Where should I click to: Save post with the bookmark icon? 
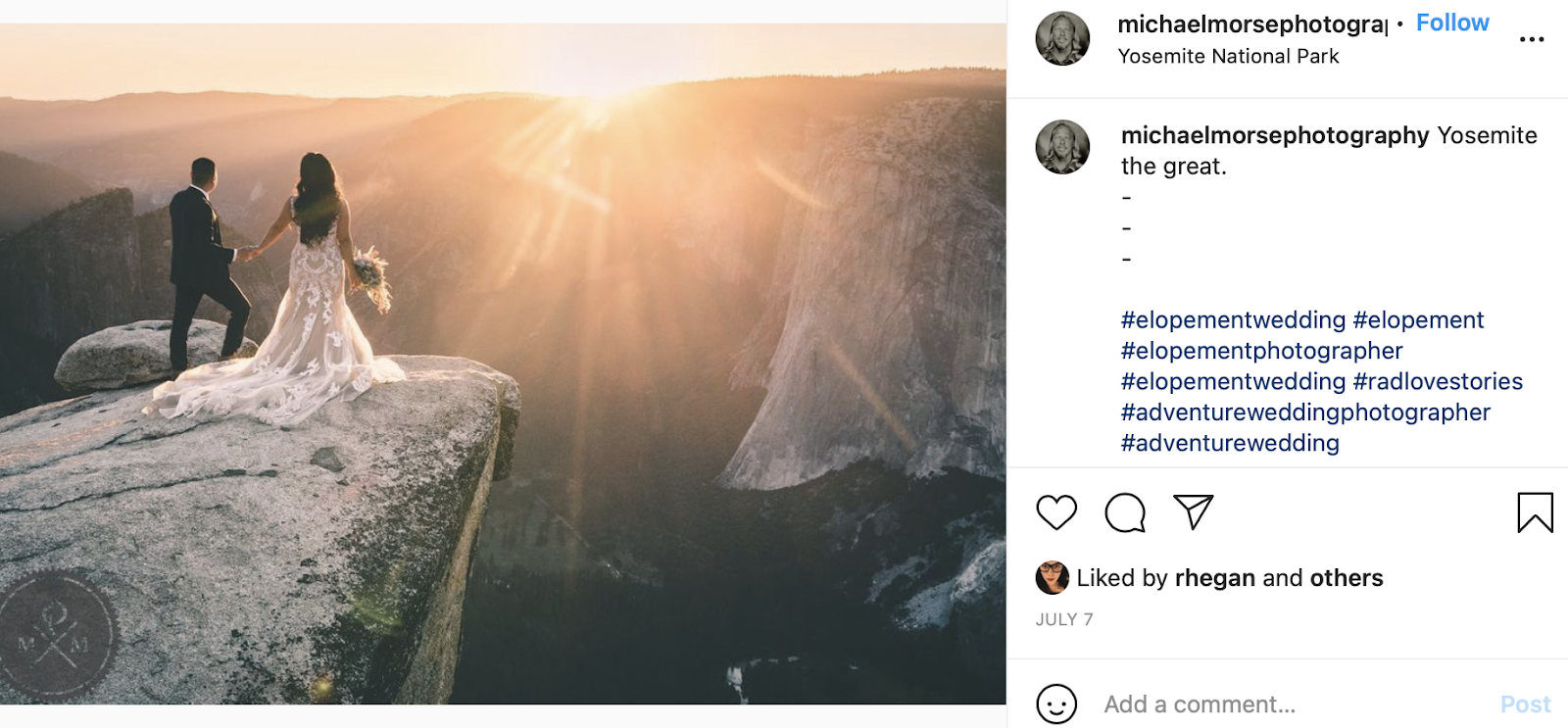coord(1535,512)
